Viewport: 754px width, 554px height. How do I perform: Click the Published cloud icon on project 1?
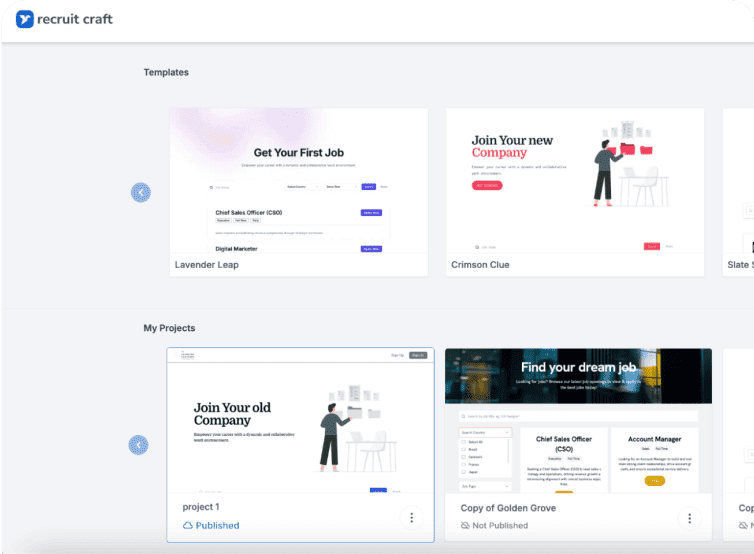pos(187,525)
